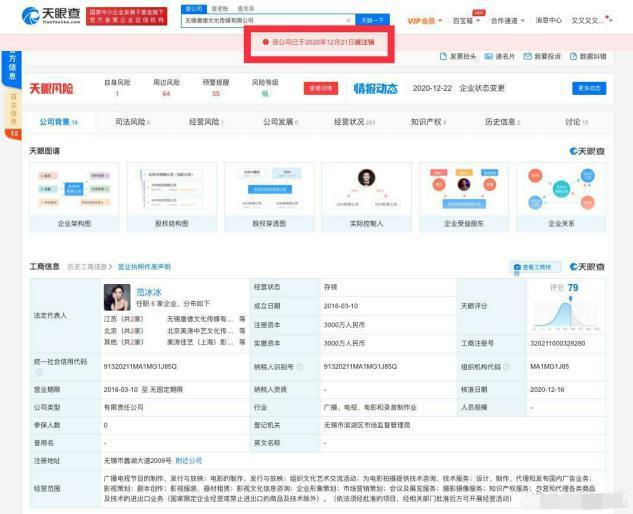Expand the 百宝箱 menu
Screen dimensions: 633x514
(x=466, y=21)
